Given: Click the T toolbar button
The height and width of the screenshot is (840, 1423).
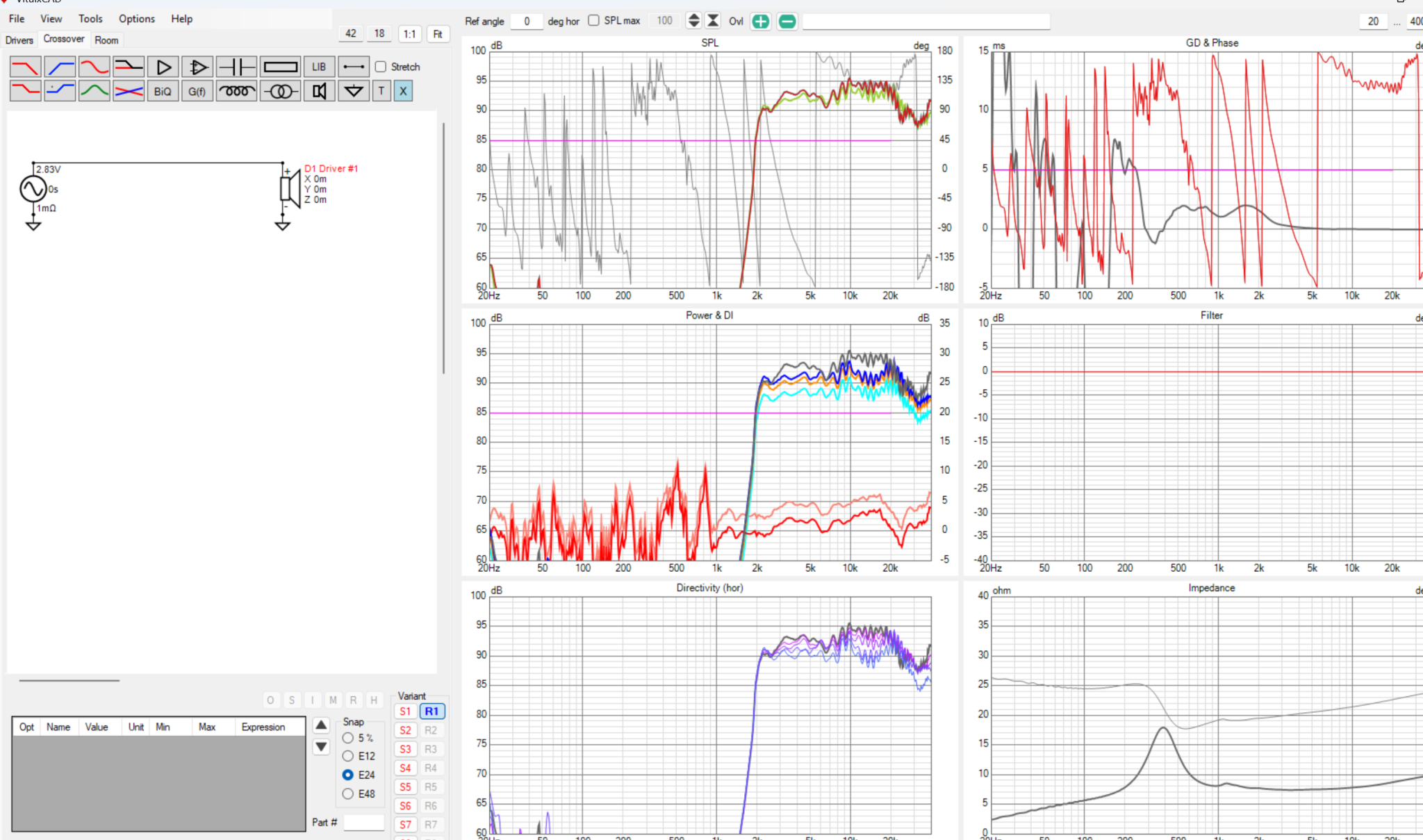Looking at the screenshot, I should click(x=381, y=91).
